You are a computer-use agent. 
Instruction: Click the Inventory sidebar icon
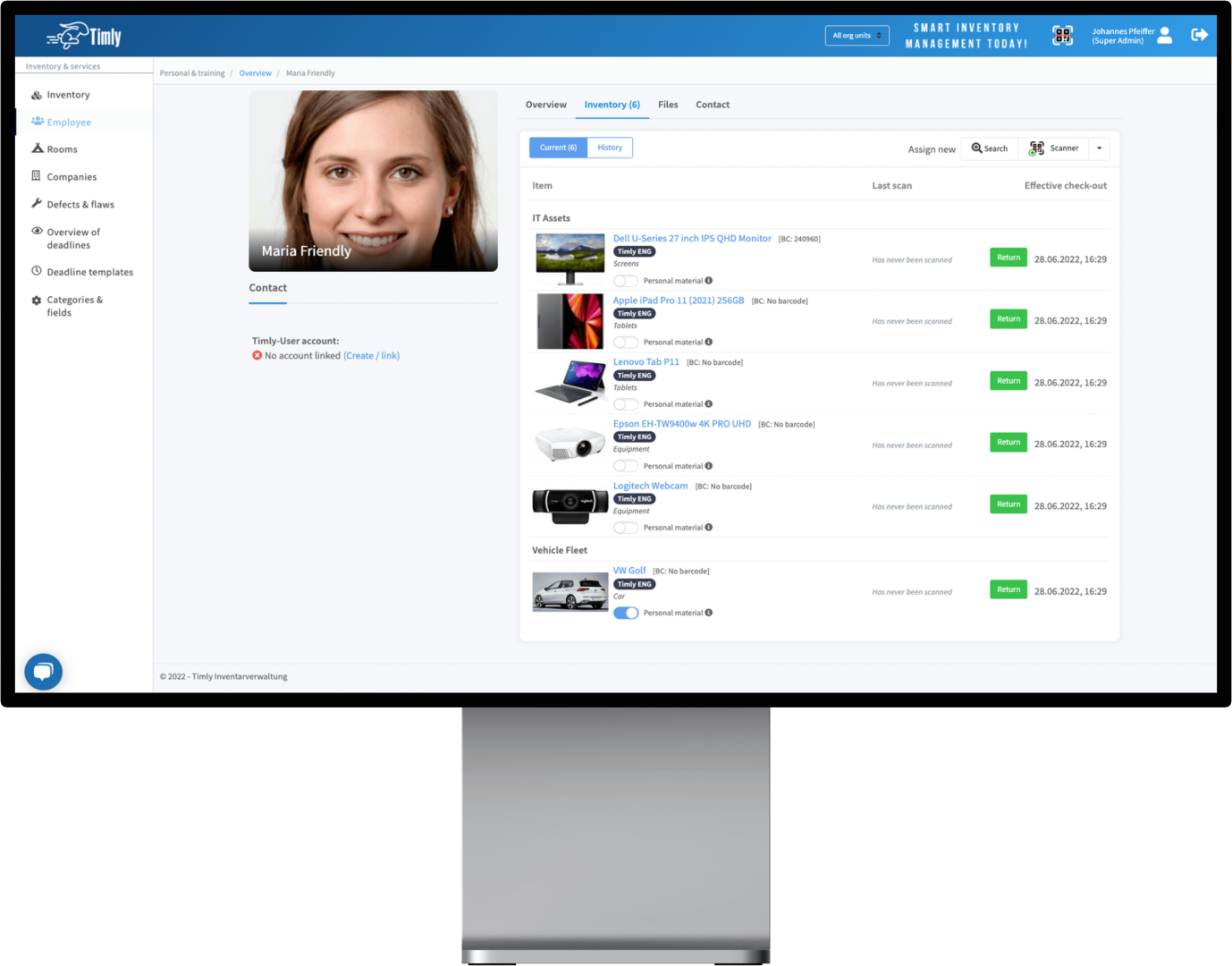[37, 95]
